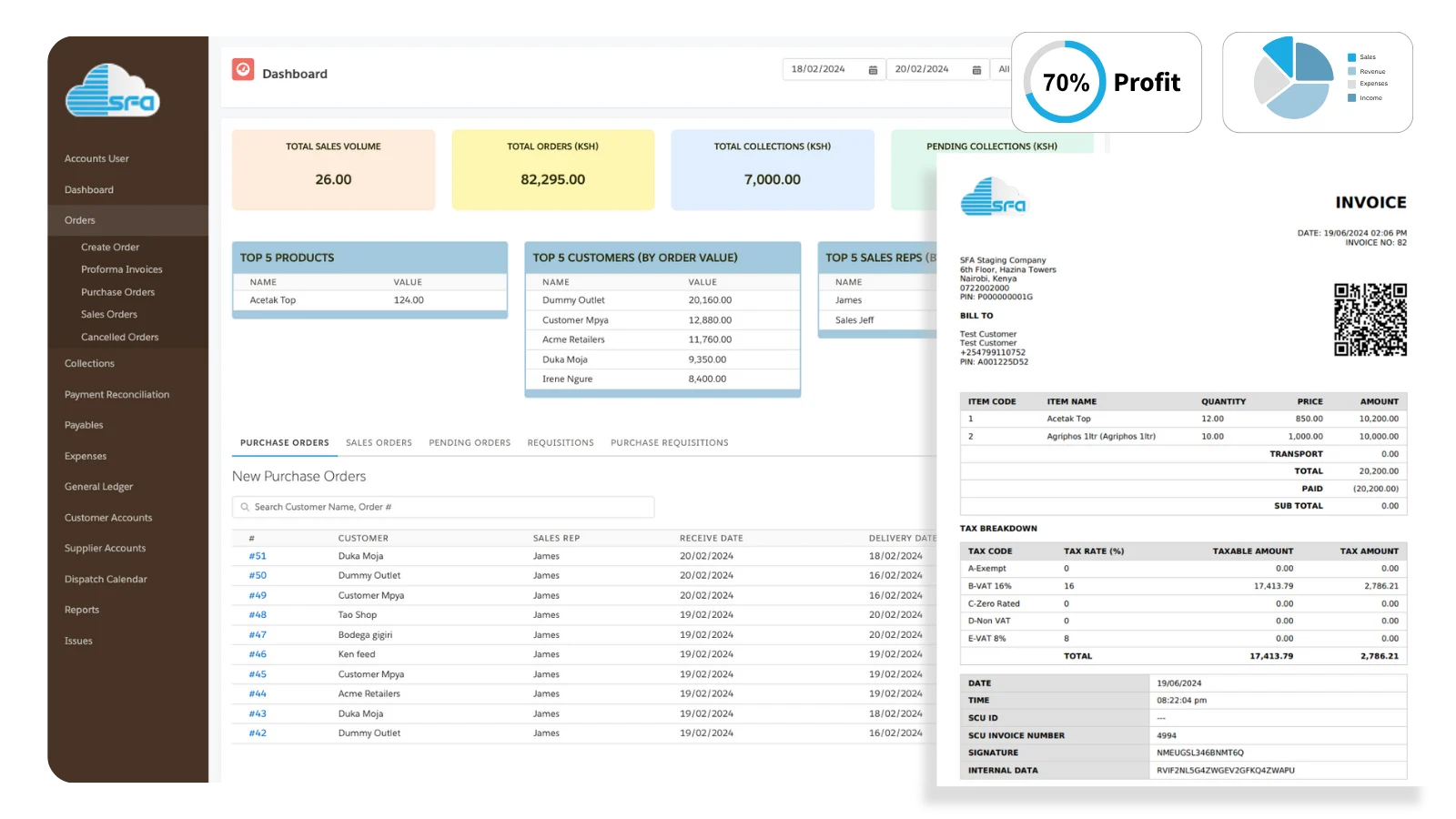1456x819 pixels.
Task: Click the Search Customer Name input field
Action: (x=409, y=507)
